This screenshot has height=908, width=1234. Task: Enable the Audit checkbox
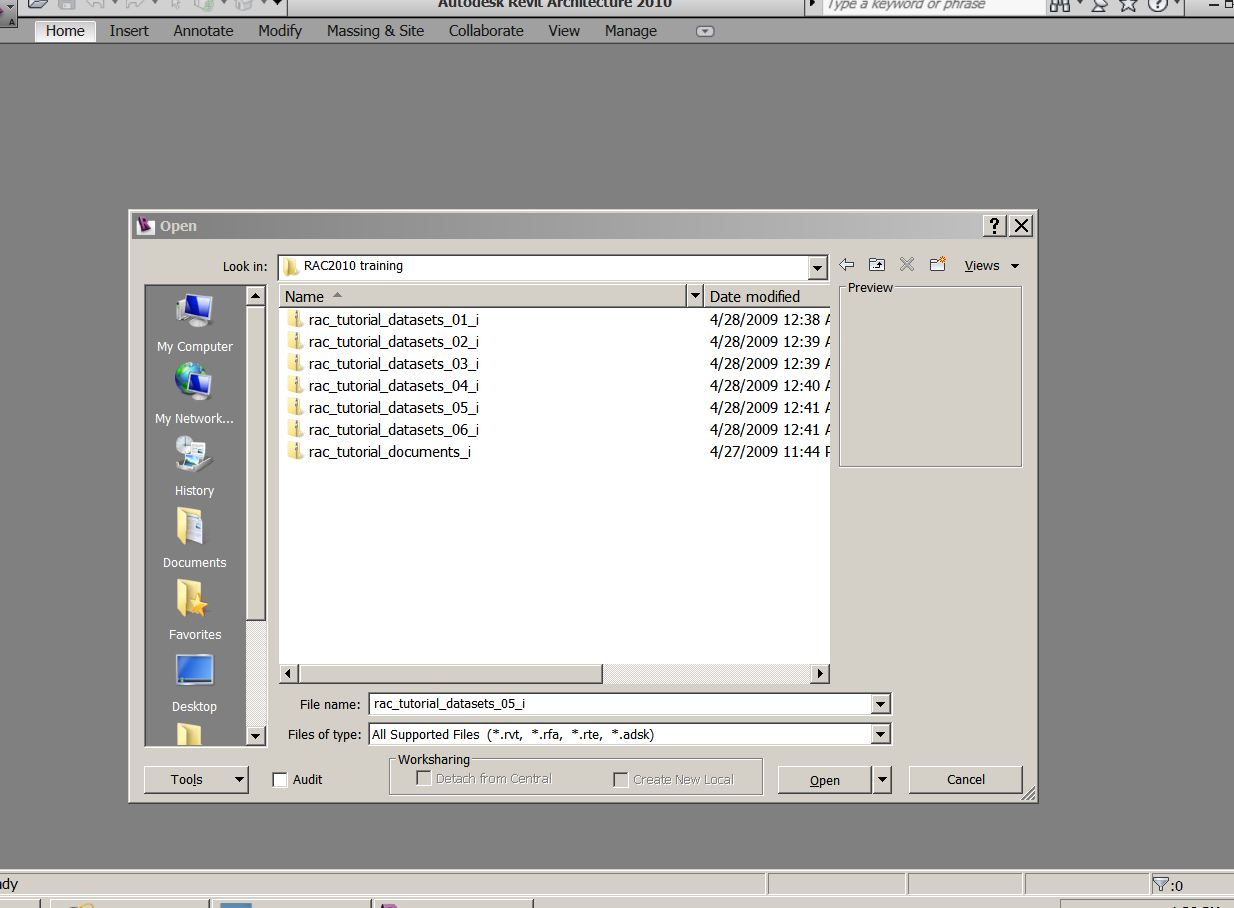coord(280,780)
